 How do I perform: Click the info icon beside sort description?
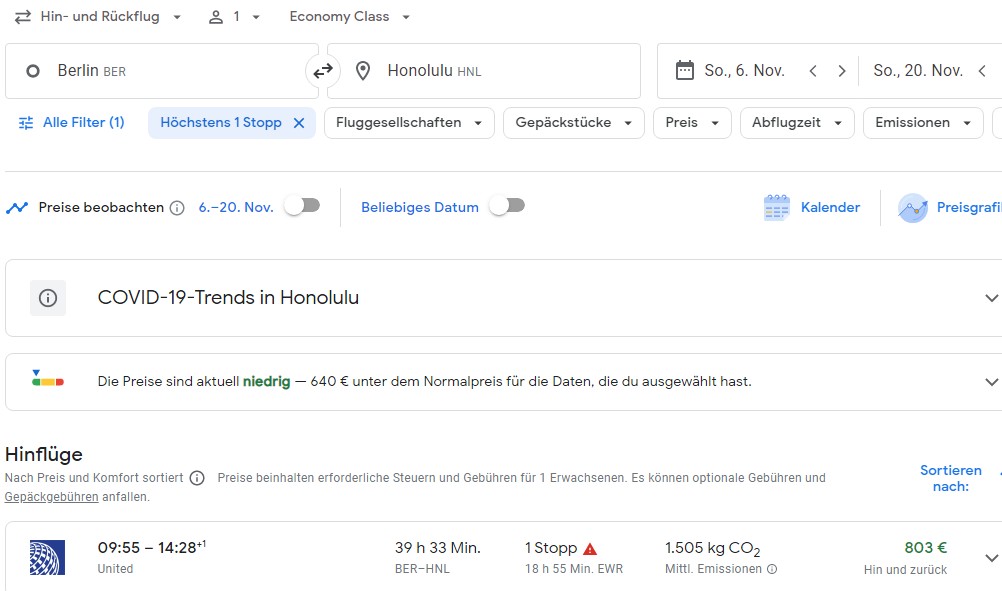click(x=197, y=478)
